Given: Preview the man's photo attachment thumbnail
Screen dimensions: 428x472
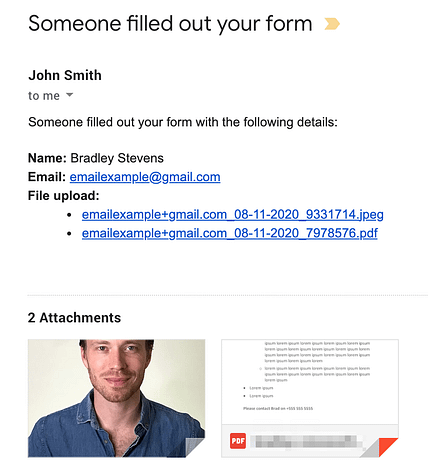Looking at the screenshot, I should pos(116,398).
